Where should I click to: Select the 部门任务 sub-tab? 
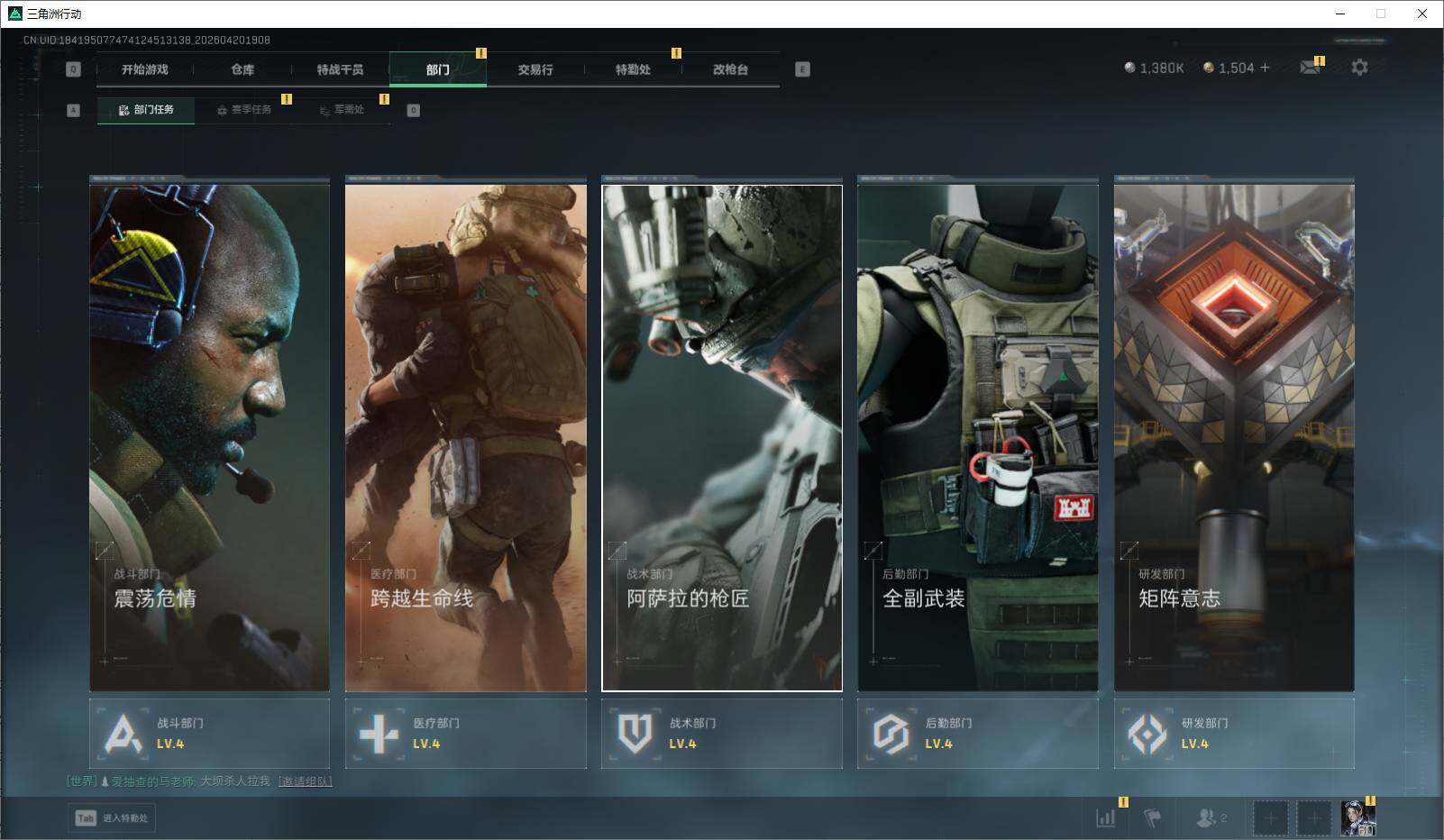pyautogui.click(x=146, y=110)
